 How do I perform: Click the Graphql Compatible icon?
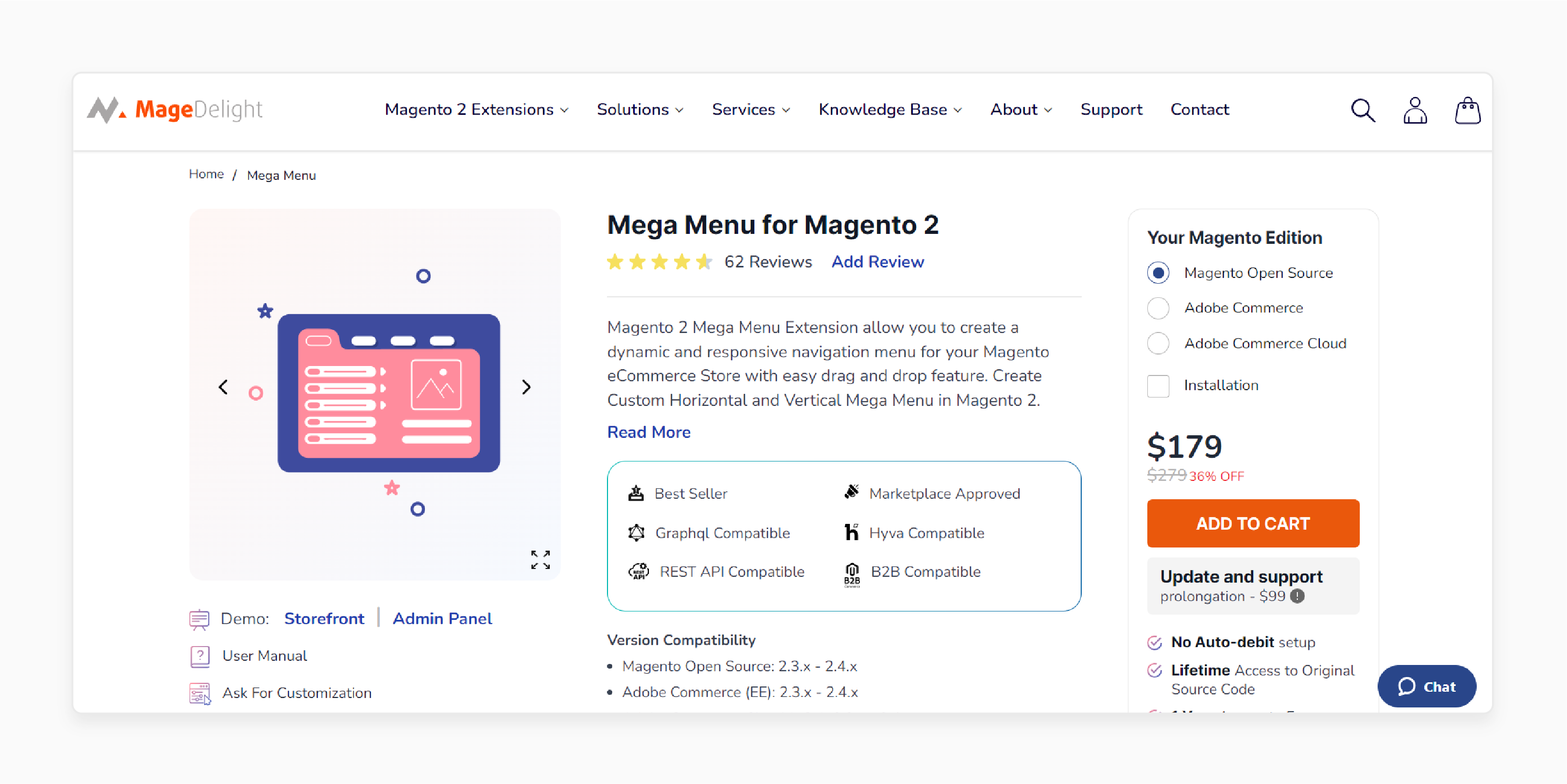tap(636, 533)
